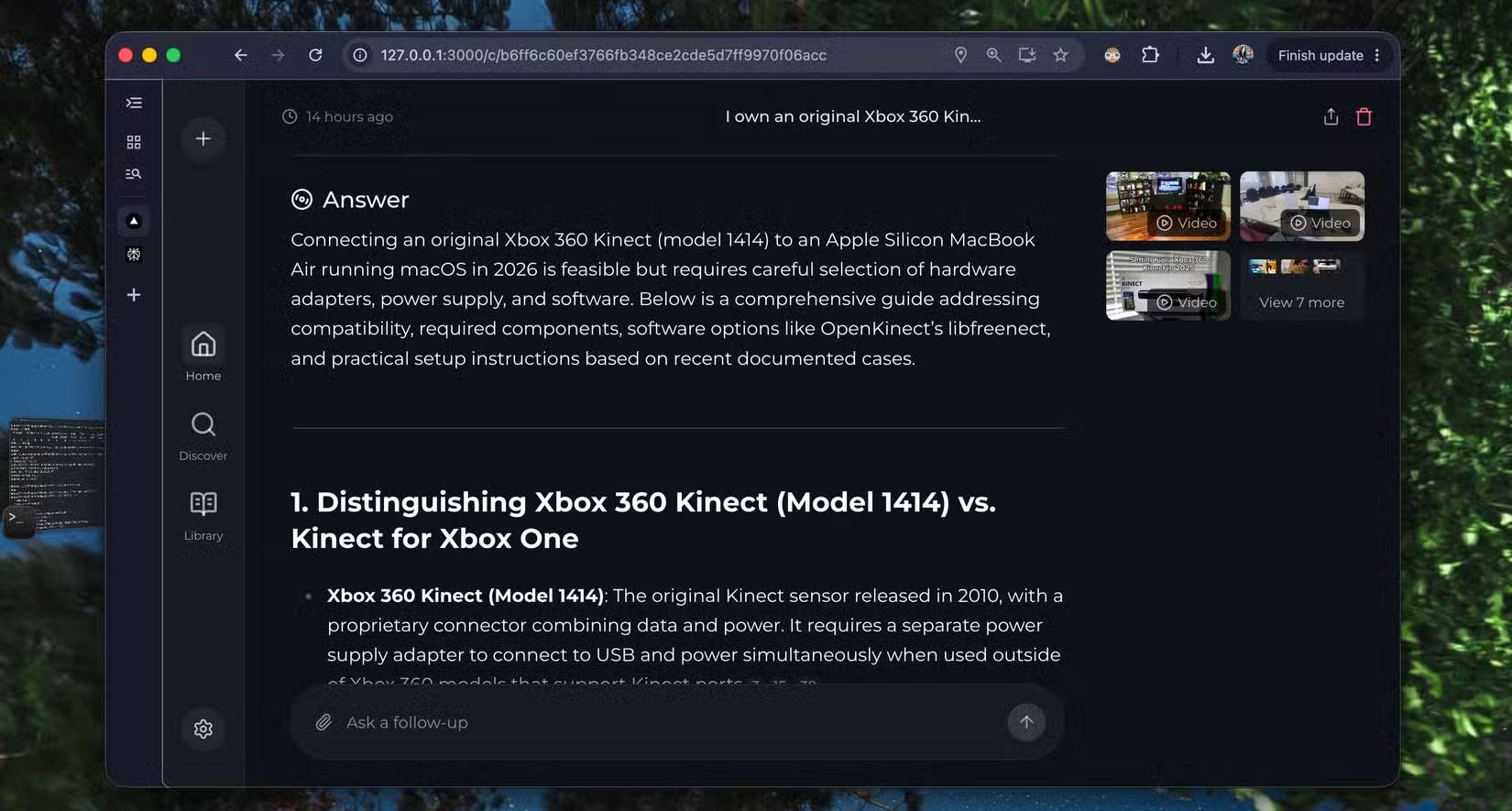The width and height of the screenshot is (1512, 811).
Task: Open the browser three-dot menu
Action: click(1376, 55)
